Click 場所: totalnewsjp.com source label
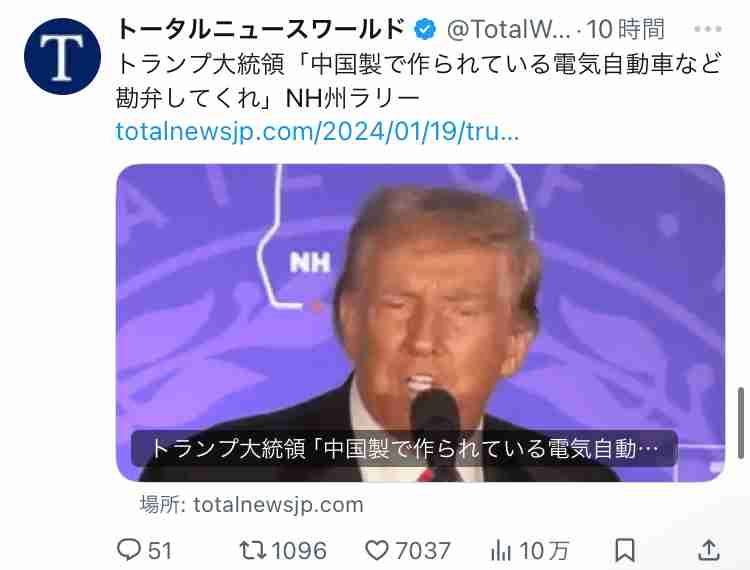This screenshot has width=750, height=570. tap(252, 504)
